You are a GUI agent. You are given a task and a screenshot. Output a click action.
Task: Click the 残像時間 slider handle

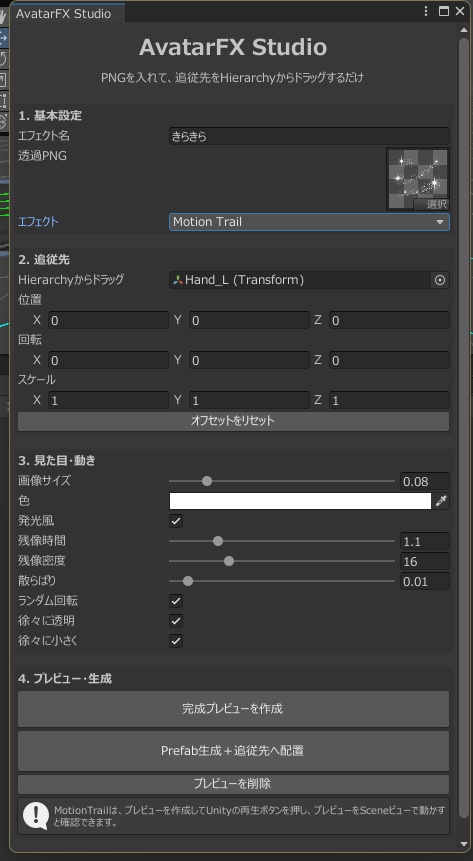(218, 541)
